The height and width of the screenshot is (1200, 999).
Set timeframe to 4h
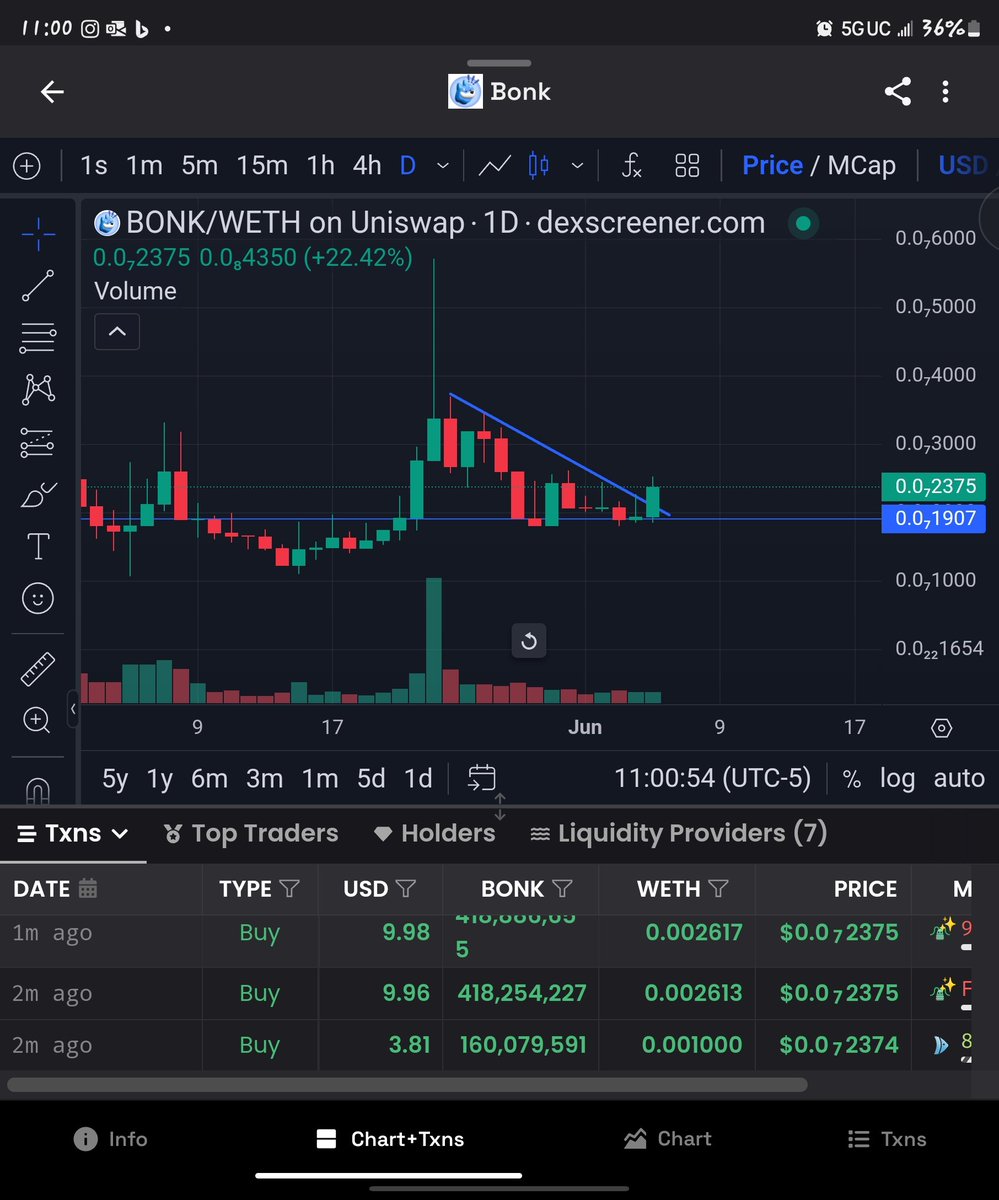point(367,166)
